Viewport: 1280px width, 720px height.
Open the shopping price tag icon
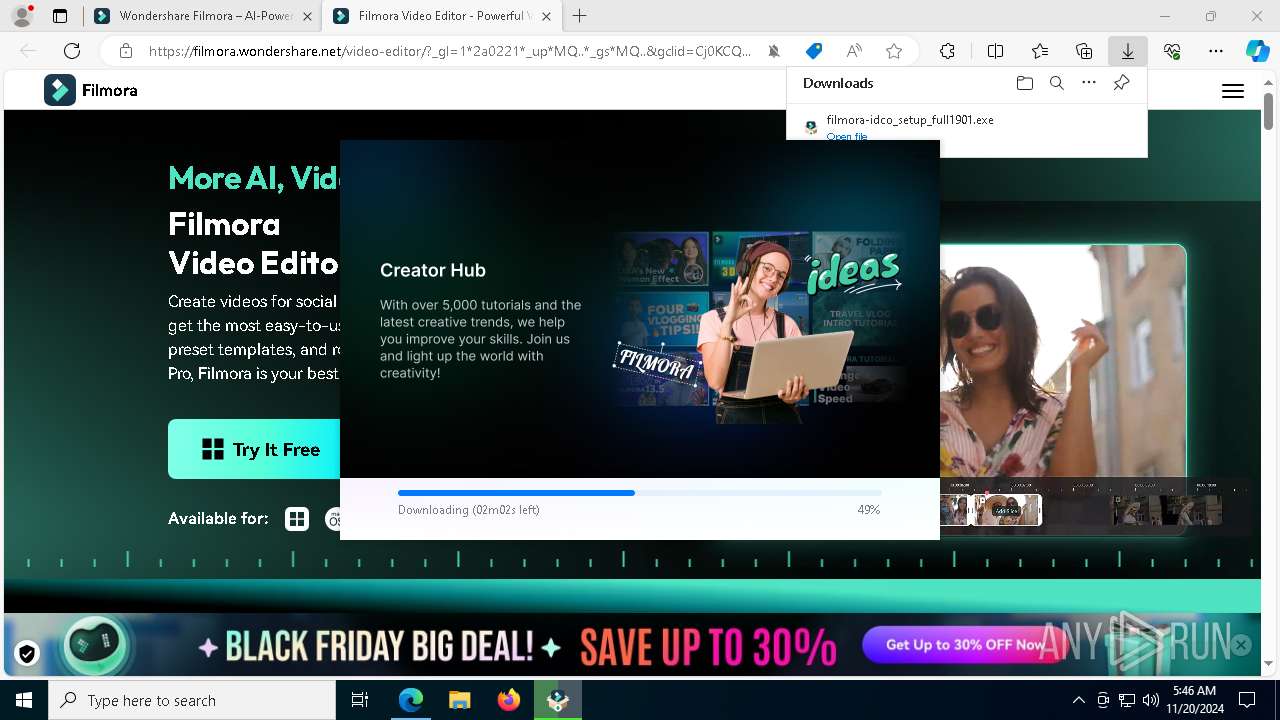[814, 51]
